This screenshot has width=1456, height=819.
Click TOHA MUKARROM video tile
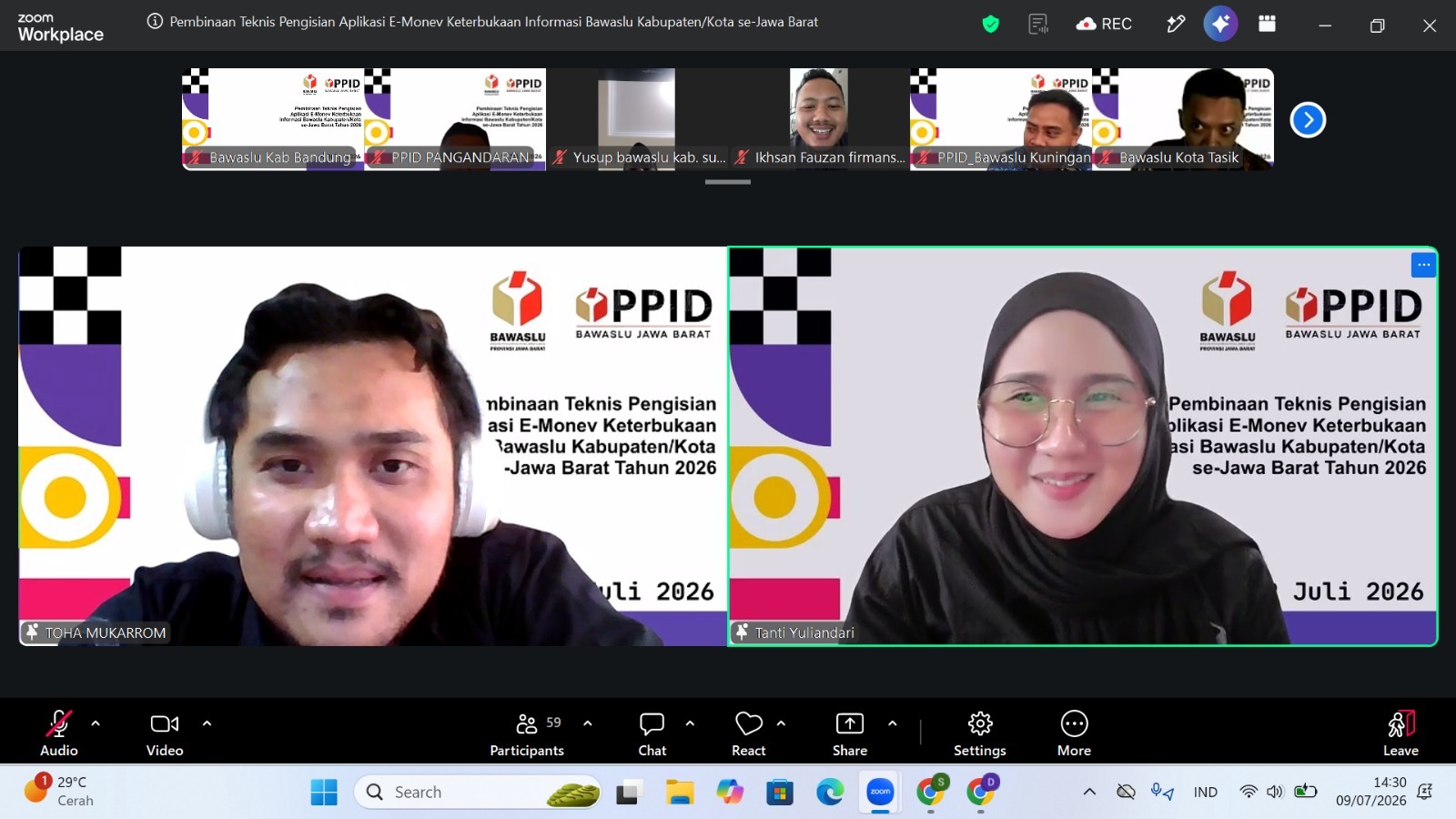pyautogui.click(x=372, y=446)
